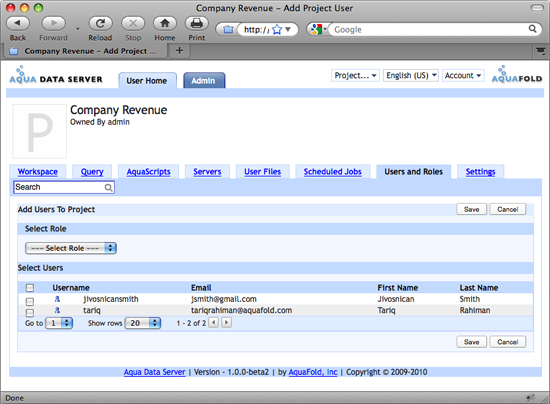Open the Scheduled Jobs tab
This screenshot has width=550, height=404.
[333, 171]
